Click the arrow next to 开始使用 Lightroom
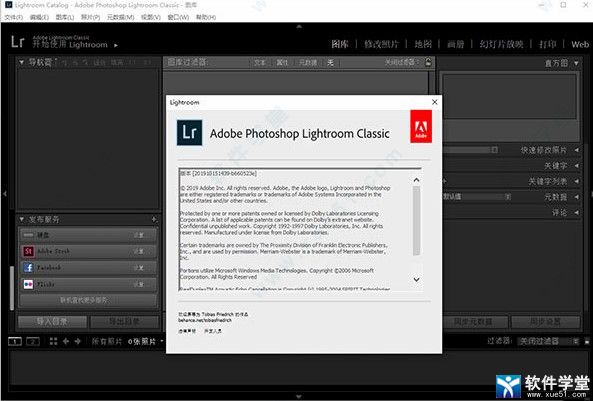Screen dimensions: 593x401 (116, 45)
